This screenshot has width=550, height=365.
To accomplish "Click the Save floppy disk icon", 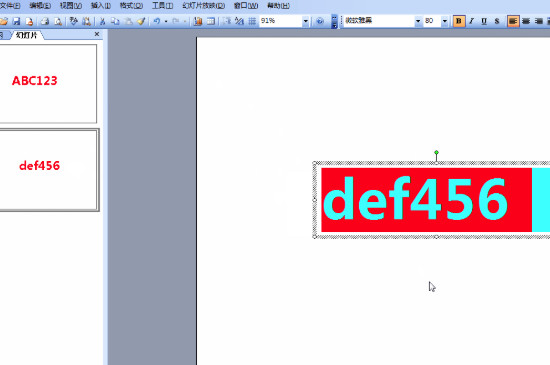I will tap(16, 21).
